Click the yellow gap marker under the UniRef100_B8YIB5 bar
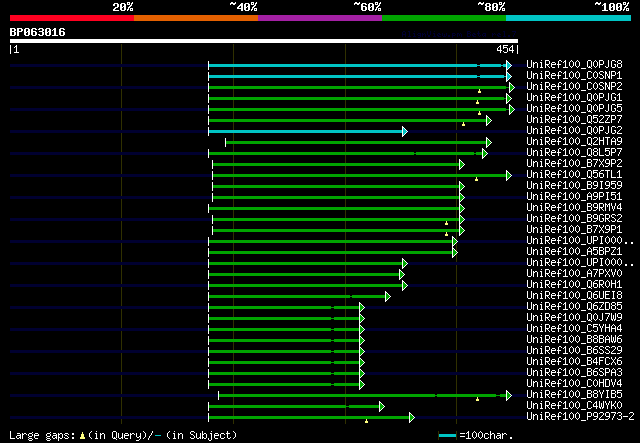Viewport: 640px width, 443px height. click(478, 399)
